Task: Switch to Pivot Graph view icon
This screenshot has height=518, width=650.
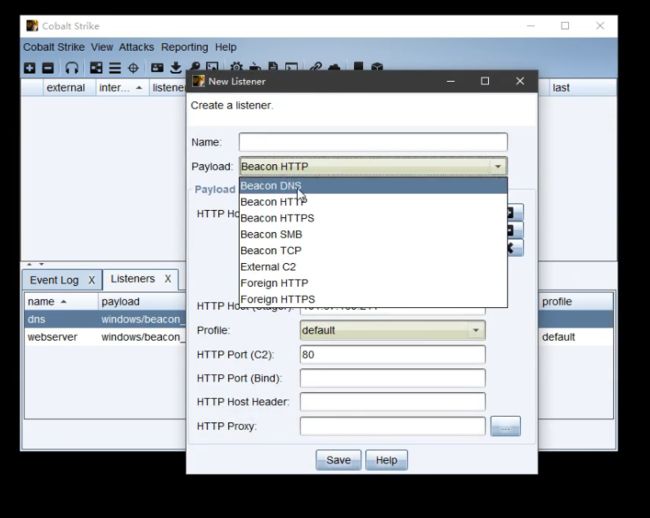Action: click(x=96, y=68)
